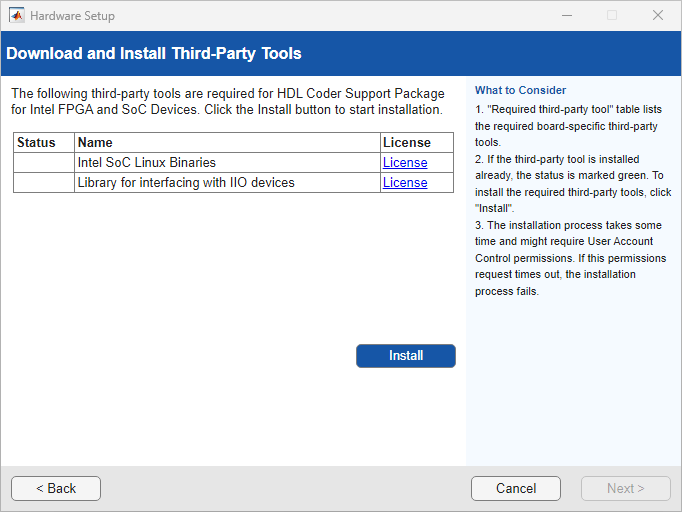Click status cell of IIO library row
The image size is (682, 512).
(x=44, y=183)
